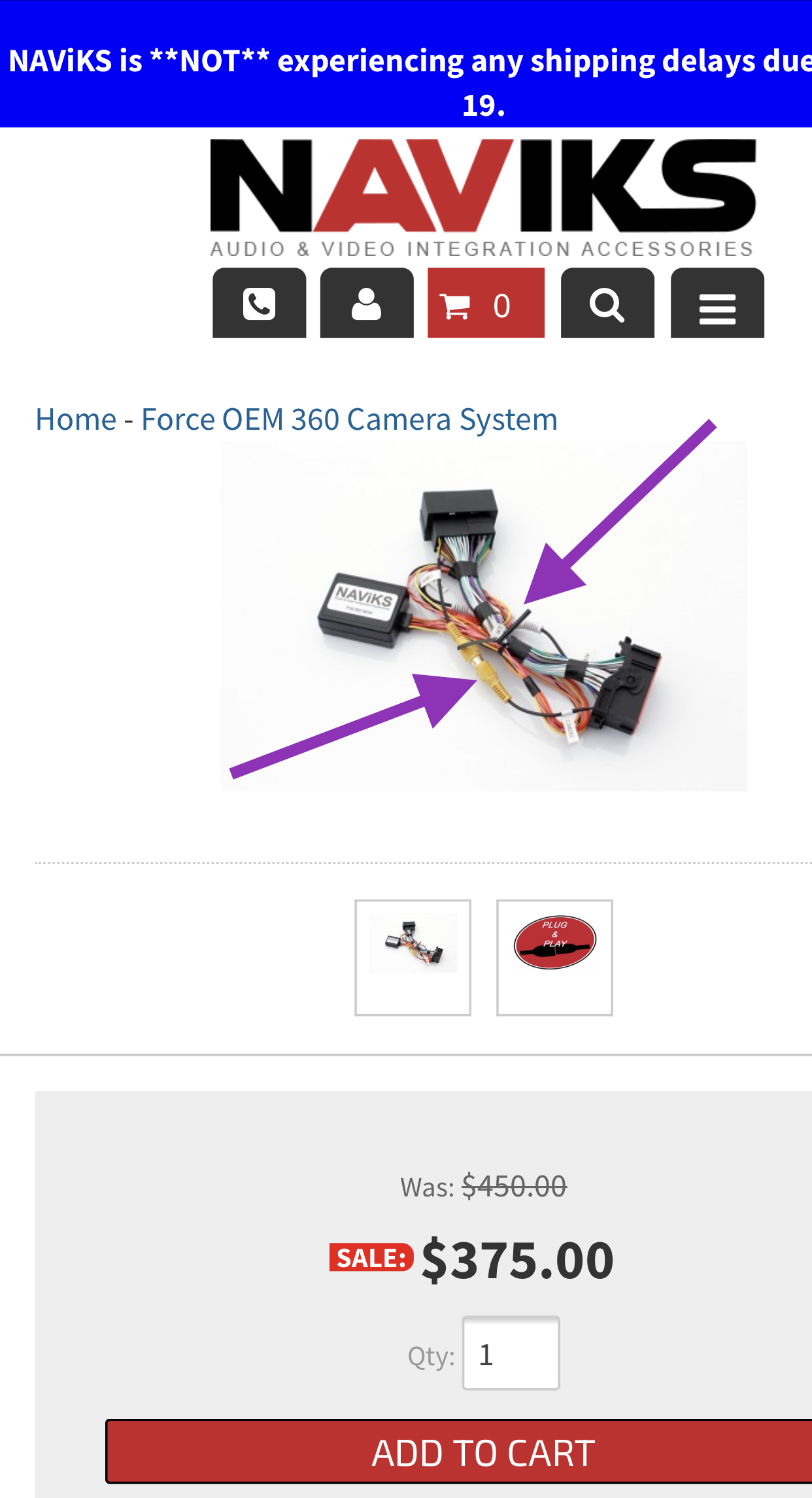Image resolution: width=812 pixels, height=1498 pixels.
Task: Tap the red SALE badge
Action: tap(371, 1257)
